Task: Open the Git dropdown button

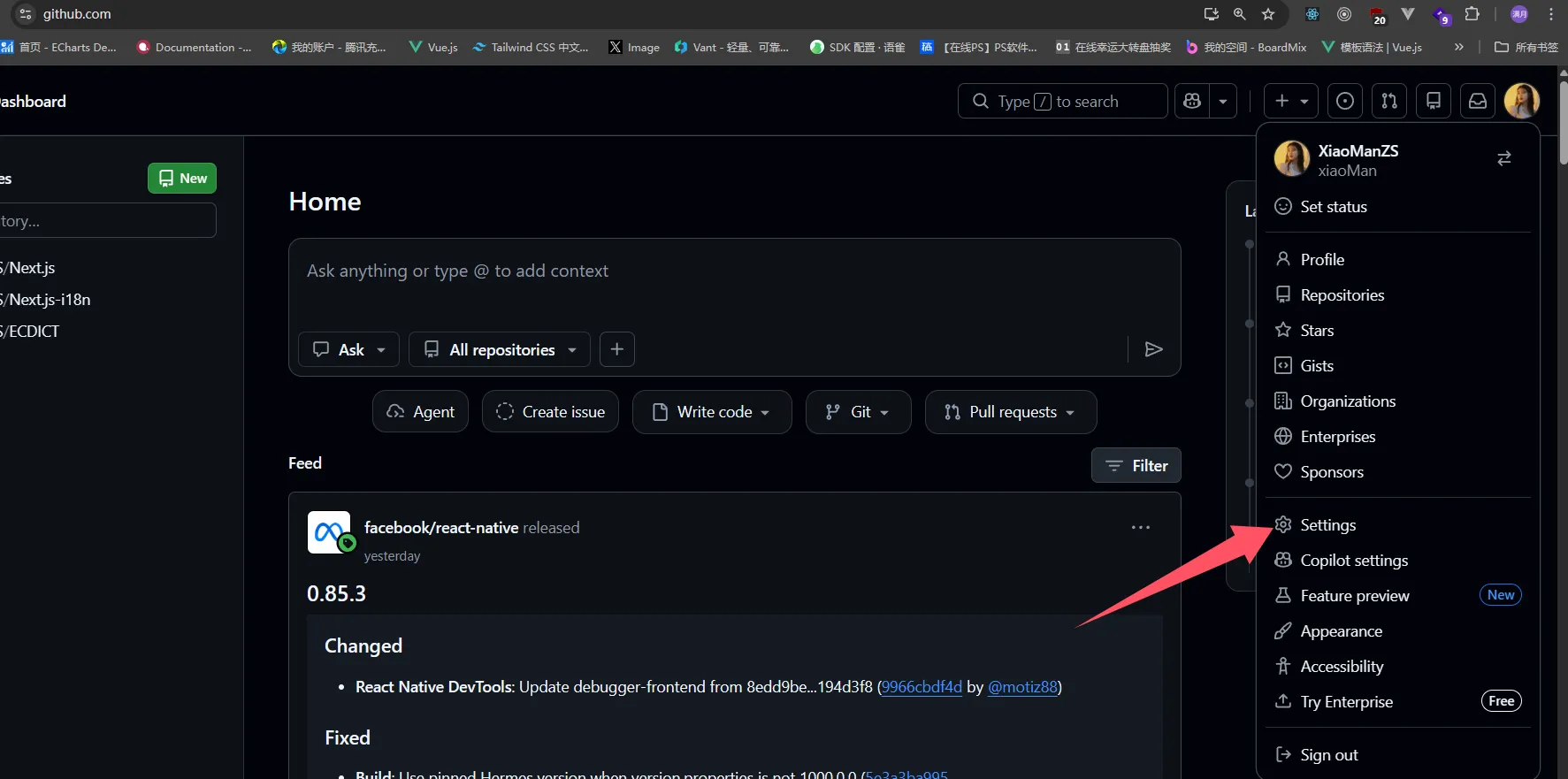Action: (858, 412)
